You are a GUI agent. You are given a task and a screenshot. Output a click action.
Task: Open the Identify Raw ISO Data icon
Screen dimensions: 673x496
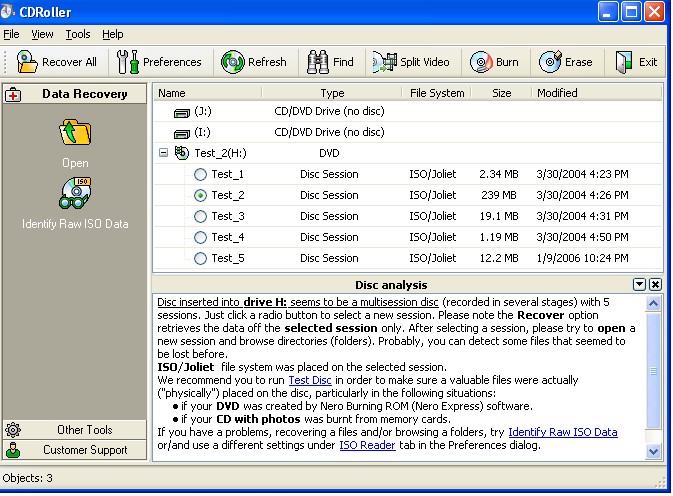75,194
